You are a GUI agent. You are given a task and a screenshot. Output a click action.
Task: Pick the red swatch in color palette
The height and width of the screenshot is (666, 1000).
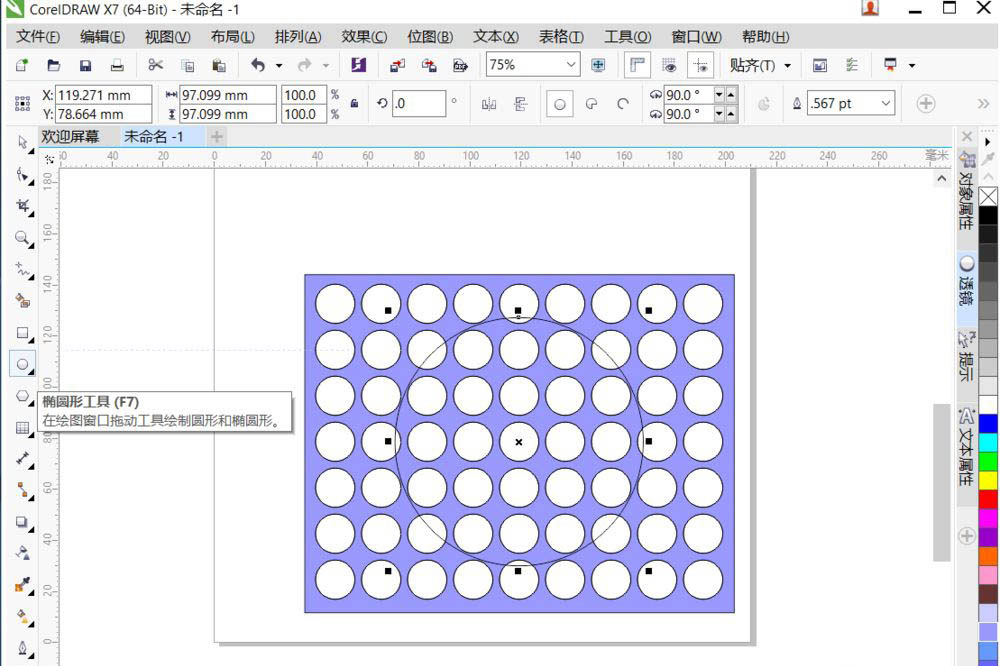tap(988, 498)
